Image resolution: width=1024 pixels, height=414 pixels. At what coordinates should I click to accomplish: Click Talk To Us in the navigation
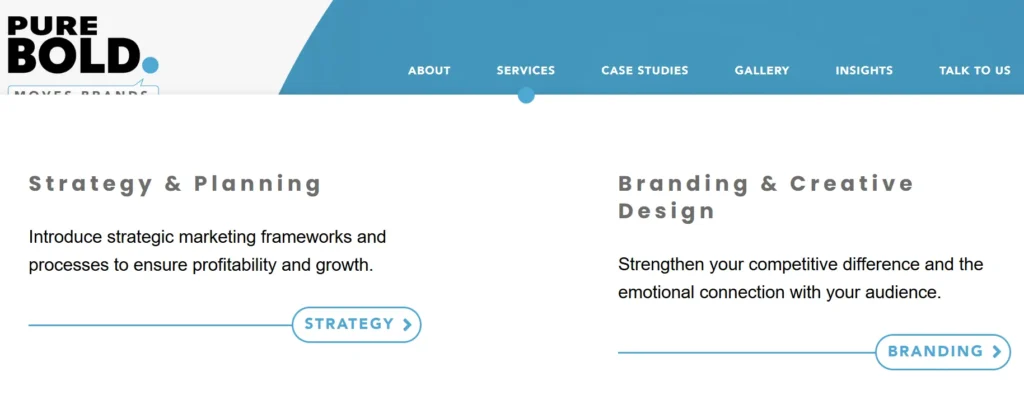tap(974, 71)
